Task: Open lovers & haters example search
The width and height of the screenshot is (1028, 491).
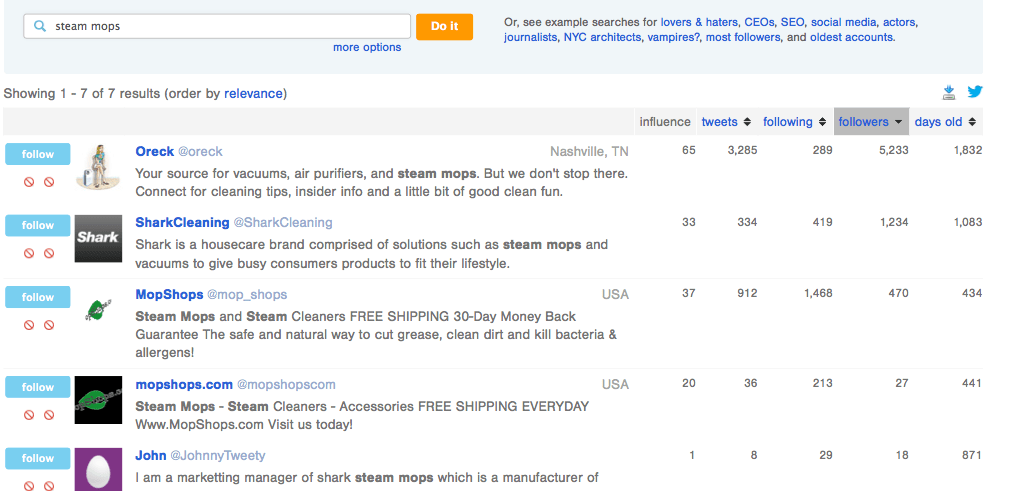Action: [700, 22]
